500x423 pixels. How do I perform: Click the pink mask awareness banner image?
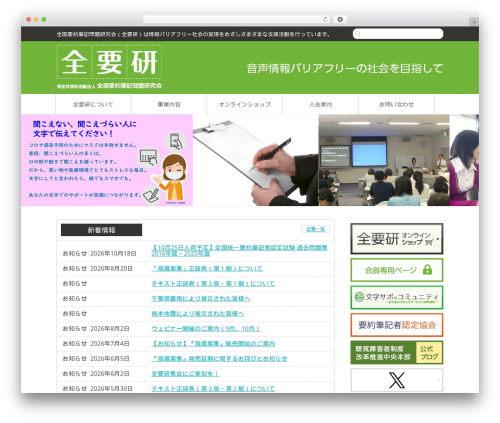tap(107, 160)
